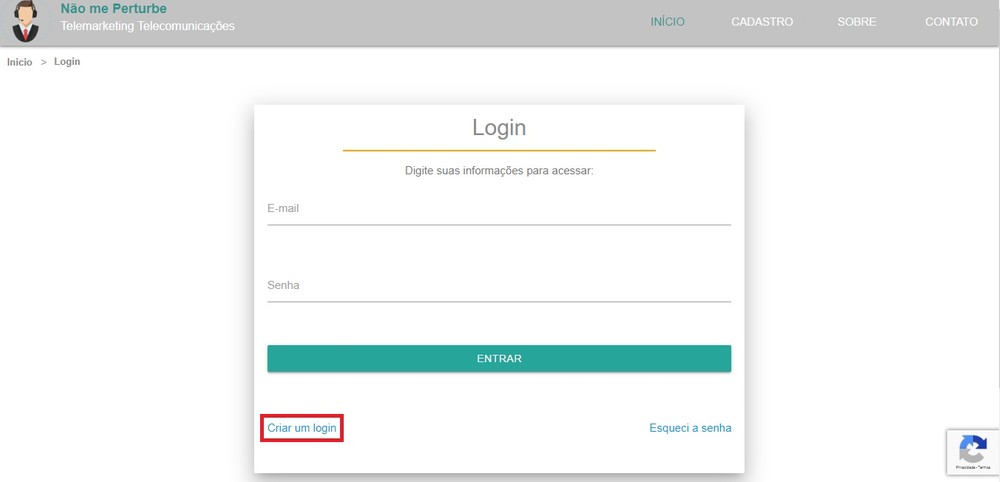Open the CONTATO menu item
Screen dimensions: 1000x482
click(951, 22)
